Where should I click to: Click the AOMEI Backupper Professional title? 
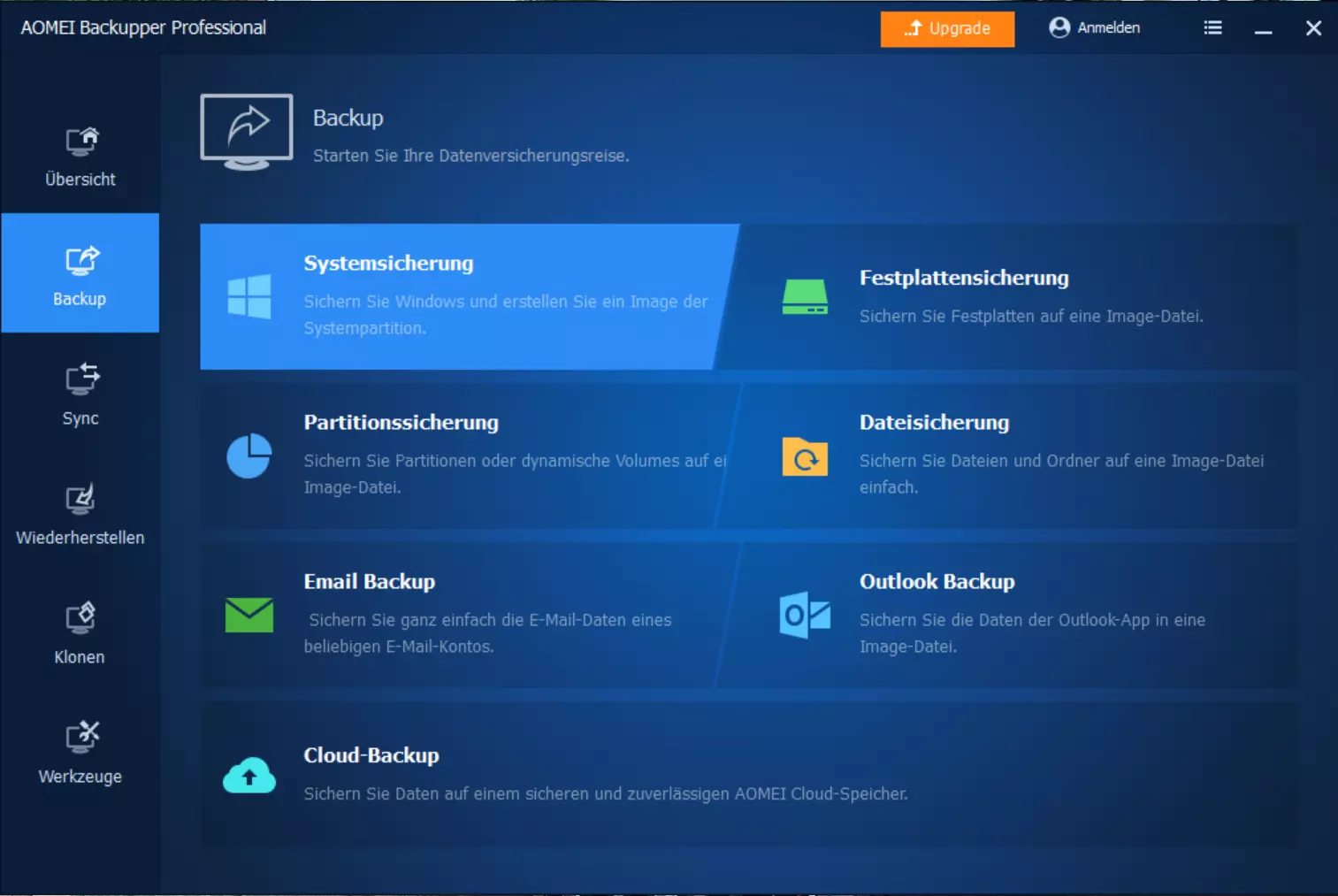point(143,27)
